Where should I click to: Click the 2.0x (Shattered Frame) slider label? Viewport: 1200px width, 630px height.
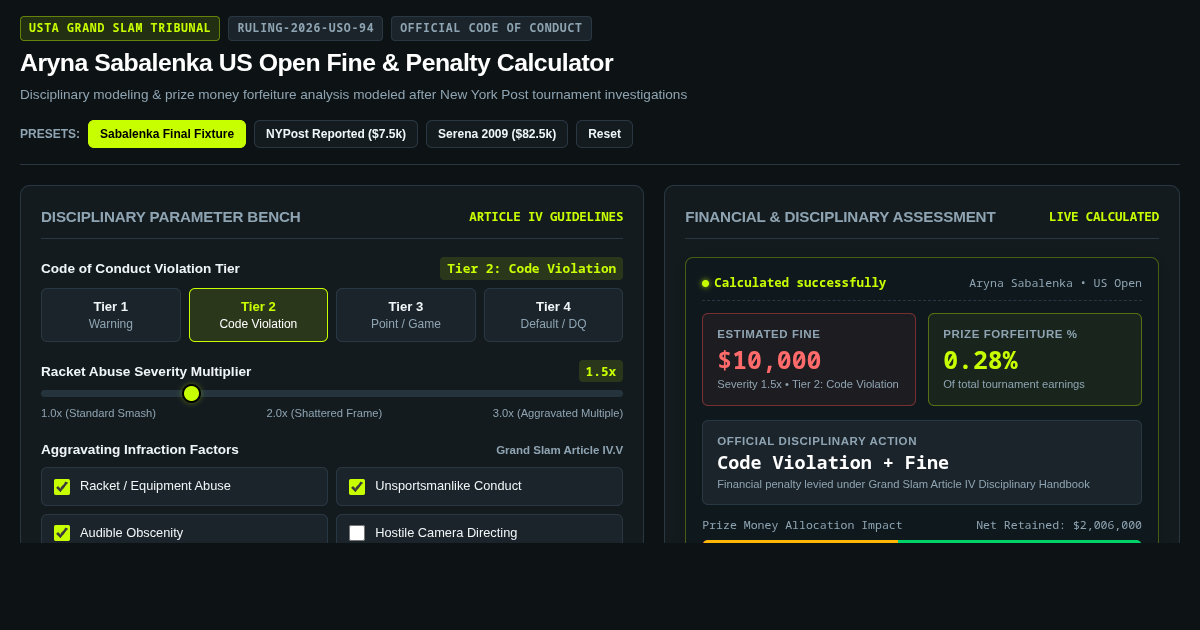tap(324, 413)
